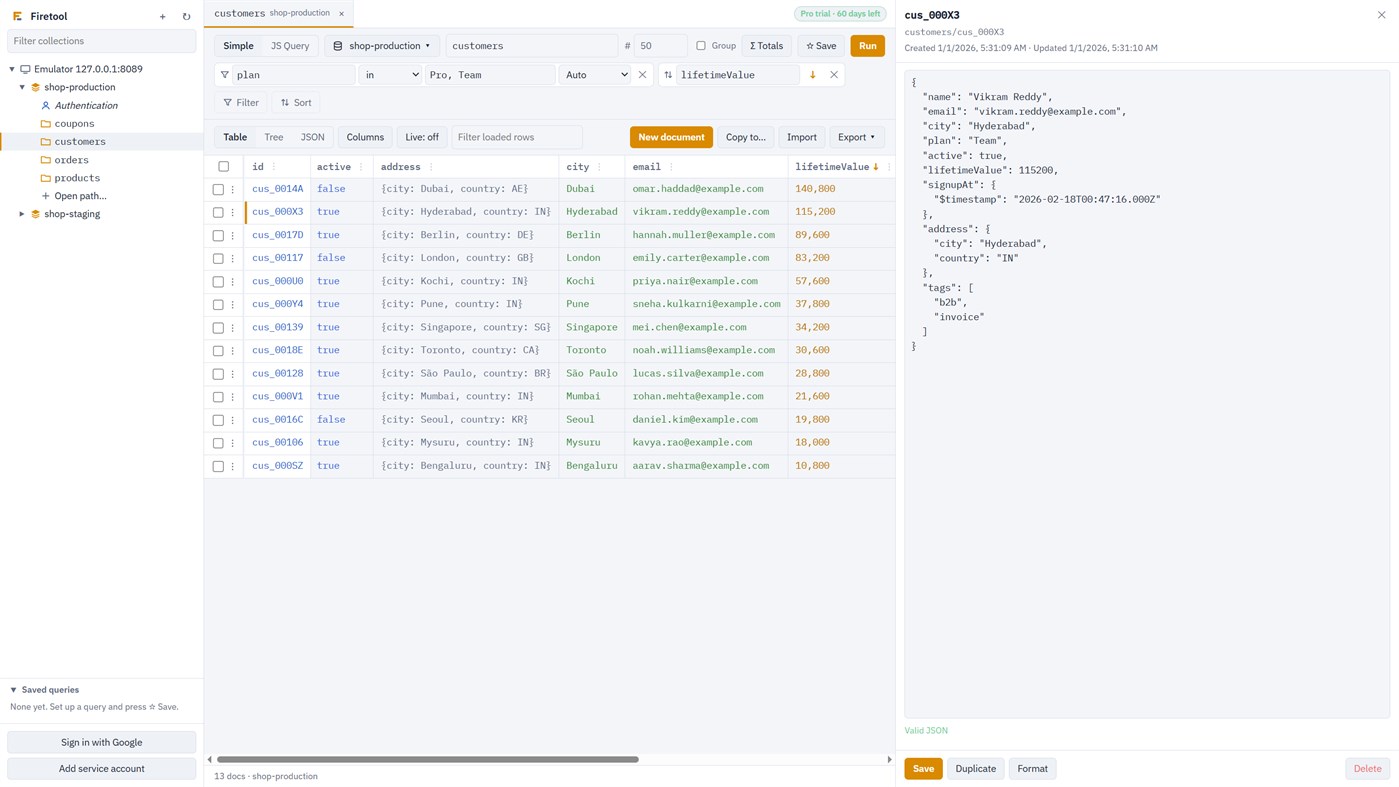The image size is (1399, 787).
Task: Check the row checkbox for cus_00139
Action: coord(218,328)
